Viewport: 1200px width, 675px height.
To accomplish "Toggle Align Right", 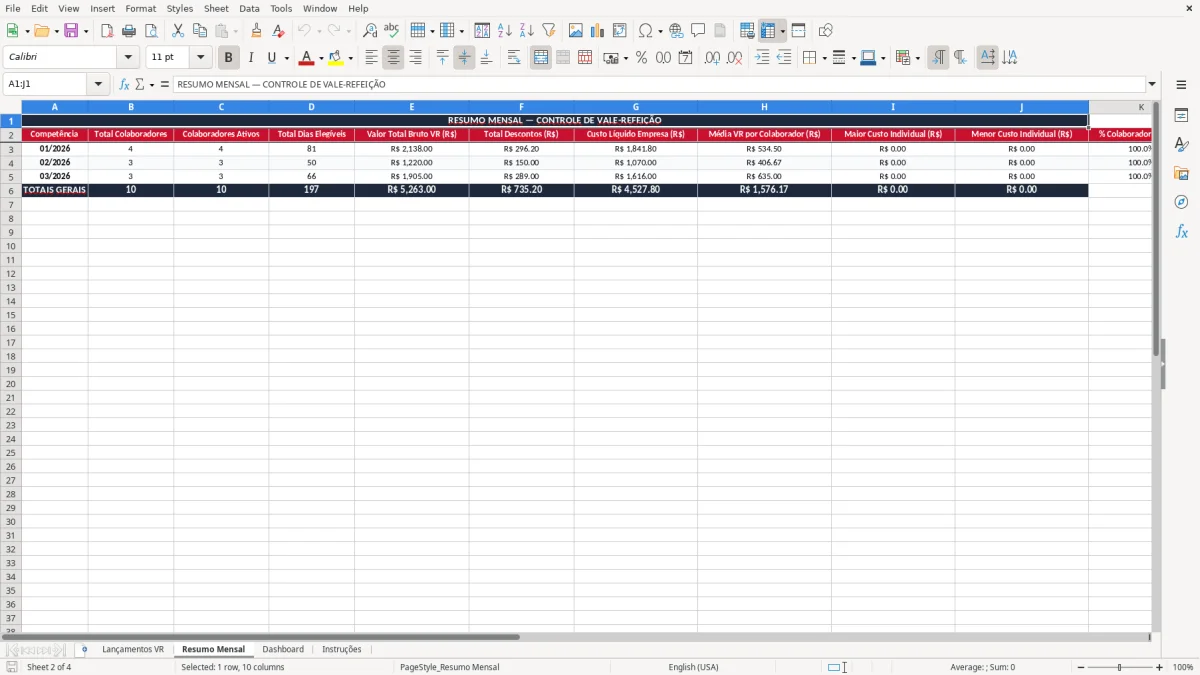I will click(x=415, y=58).
